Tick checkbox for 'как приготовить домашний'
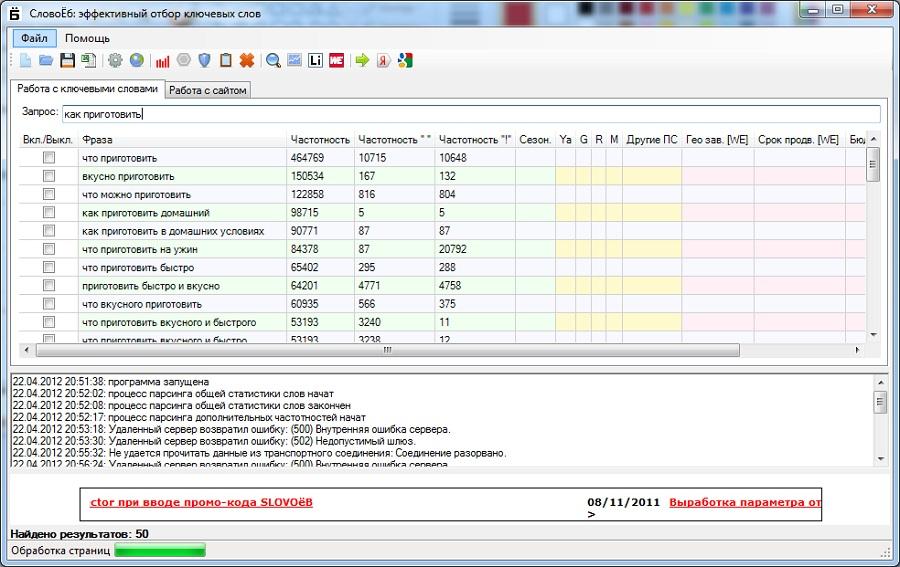Screen dimensions: 900x567 pyautogui.click(x=49, y=212)
